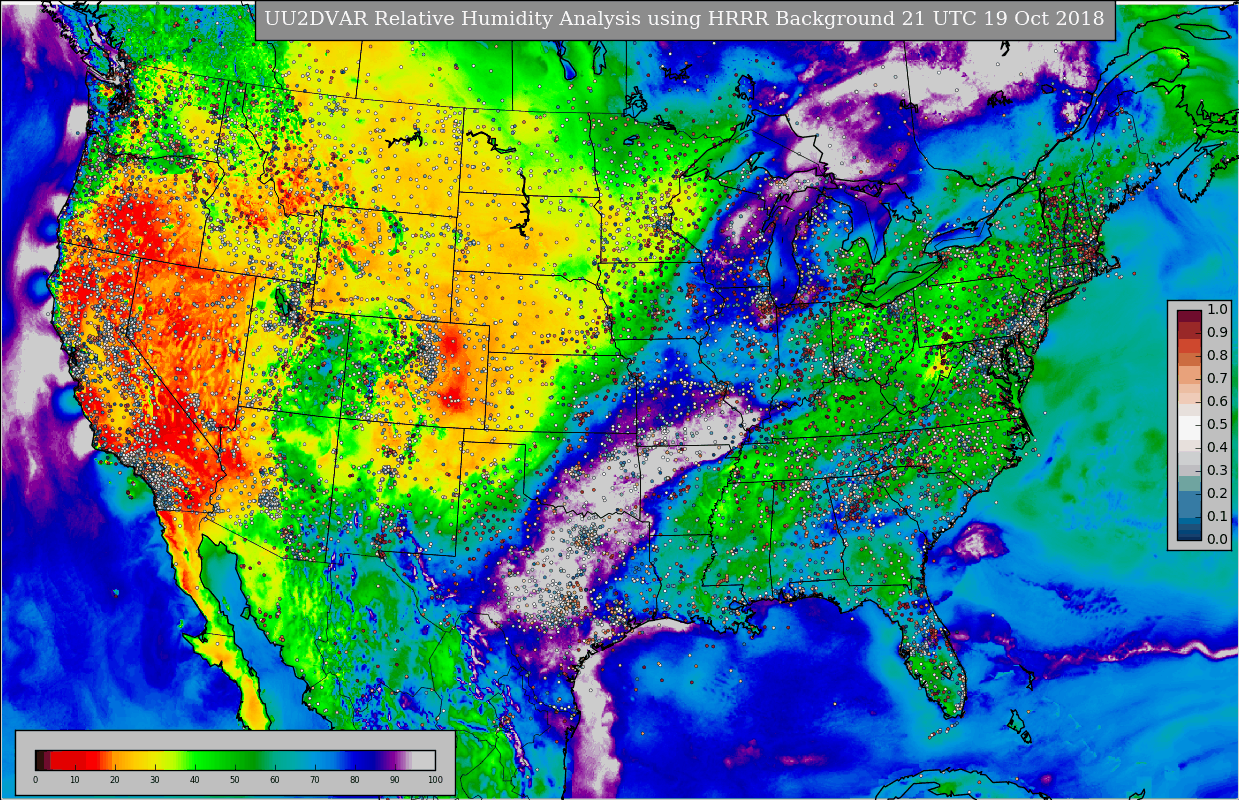Click the "100" tick label on the humidity scale

click(435, 780)
